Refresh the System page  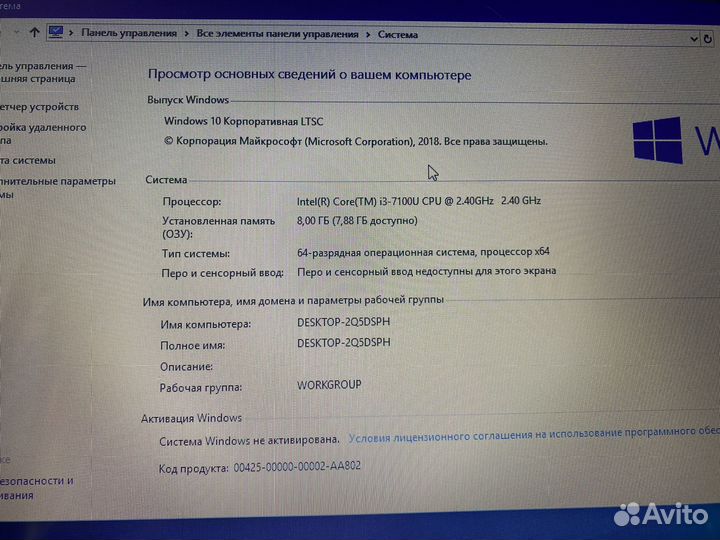tap(708, 39)
